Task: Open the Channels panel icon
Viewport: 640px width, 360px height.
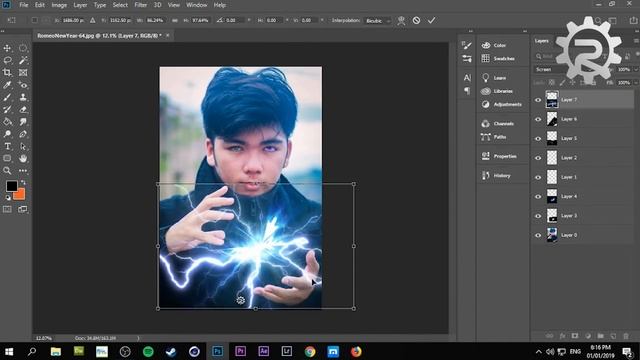Action: pos(486,123)
